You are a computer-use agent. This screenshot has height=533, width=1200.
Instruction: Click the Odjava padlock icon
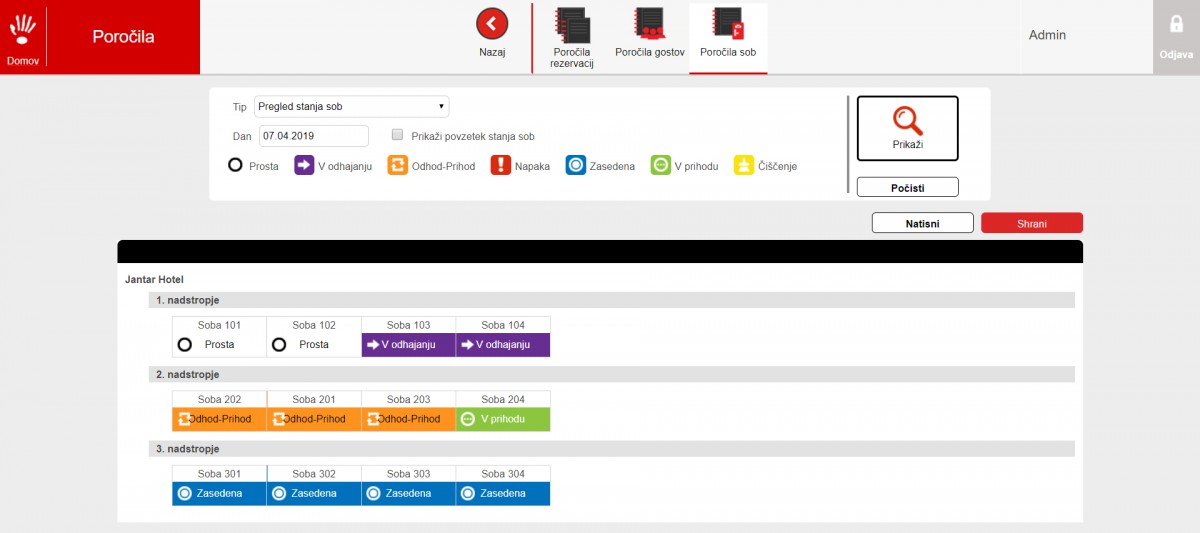1176,24
